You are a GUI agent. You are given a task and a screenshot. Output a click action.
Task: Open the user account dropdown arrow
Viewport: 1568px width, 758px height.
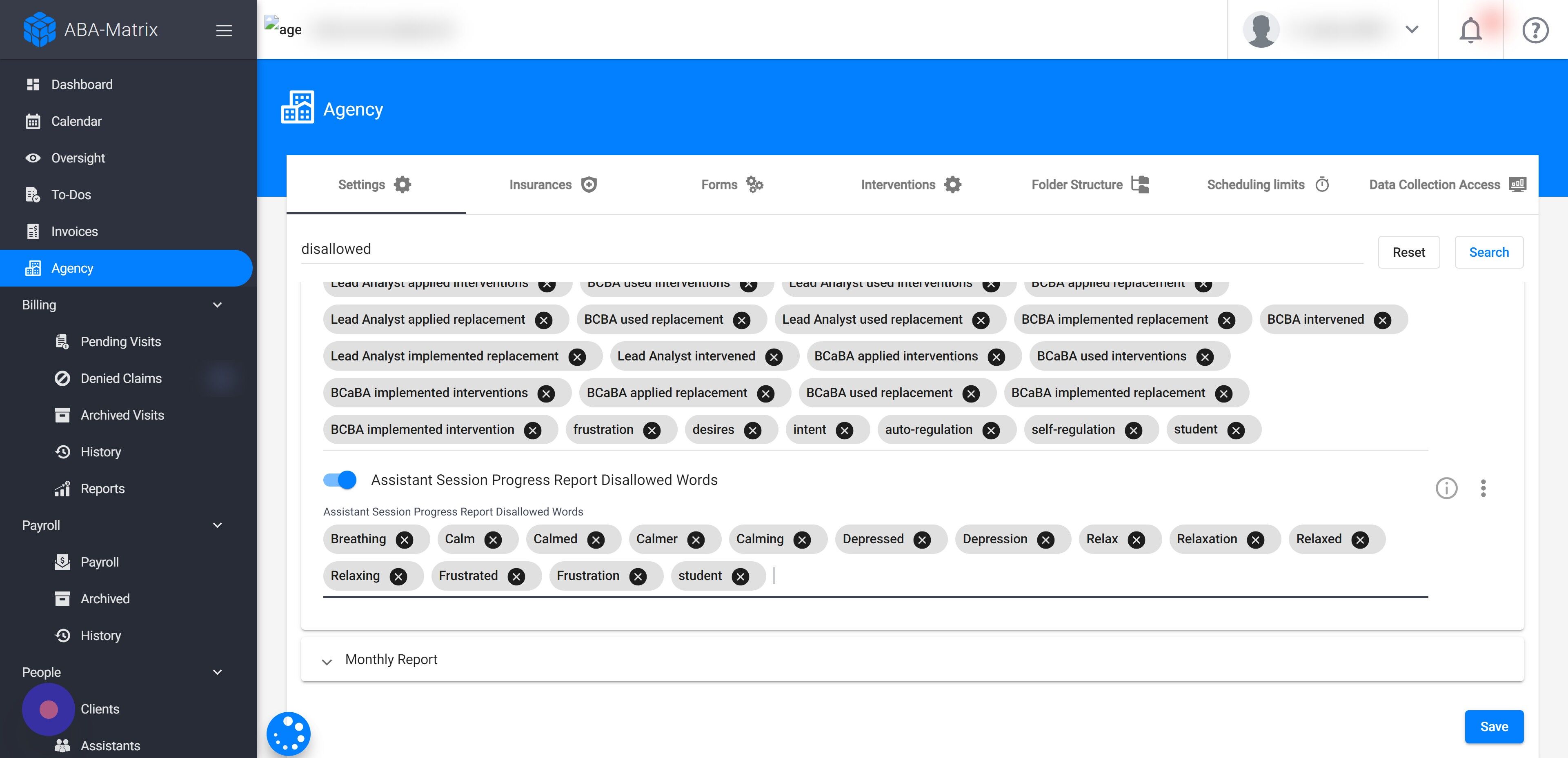pyautogui.click(x=1412, y=29)
